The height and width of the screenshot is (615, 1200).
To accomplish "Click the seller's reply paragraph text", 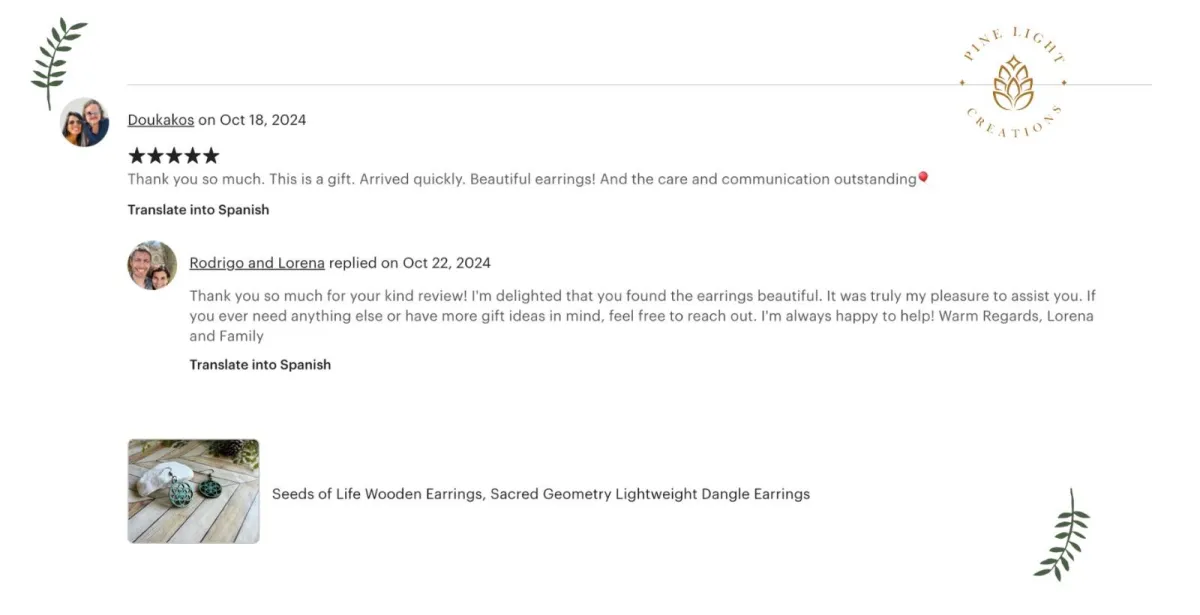I will 643,316.
